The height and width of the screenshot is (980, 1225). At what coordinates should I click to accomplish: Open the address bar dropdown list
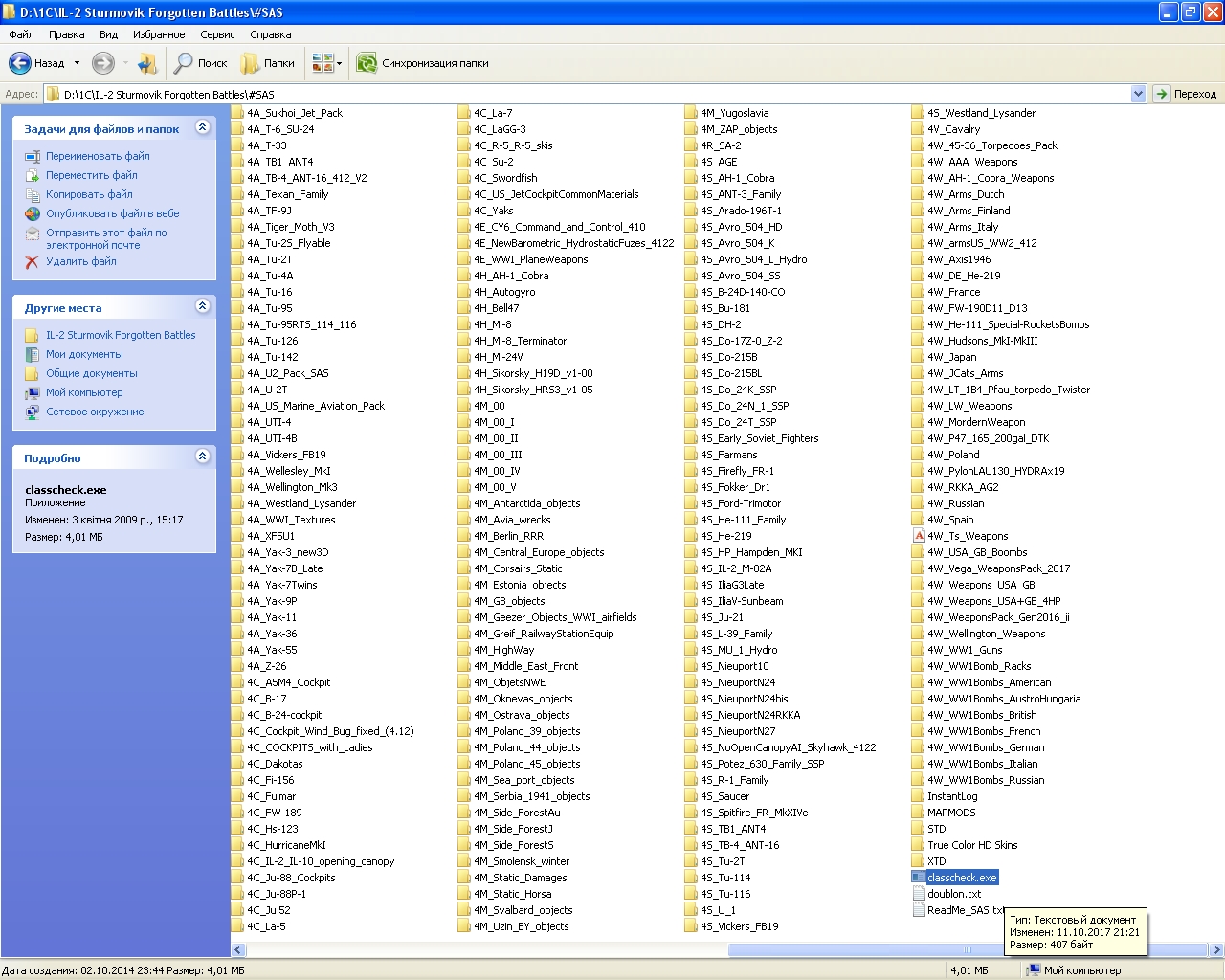pos(1138,94)
